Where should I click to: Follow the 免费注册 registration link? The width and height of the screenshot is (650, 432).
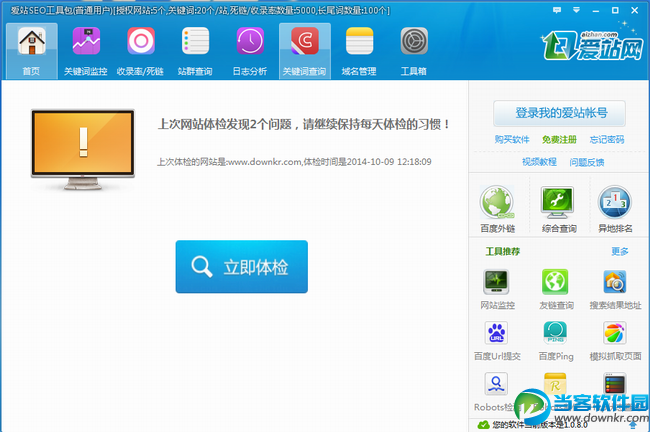(559, 140)
